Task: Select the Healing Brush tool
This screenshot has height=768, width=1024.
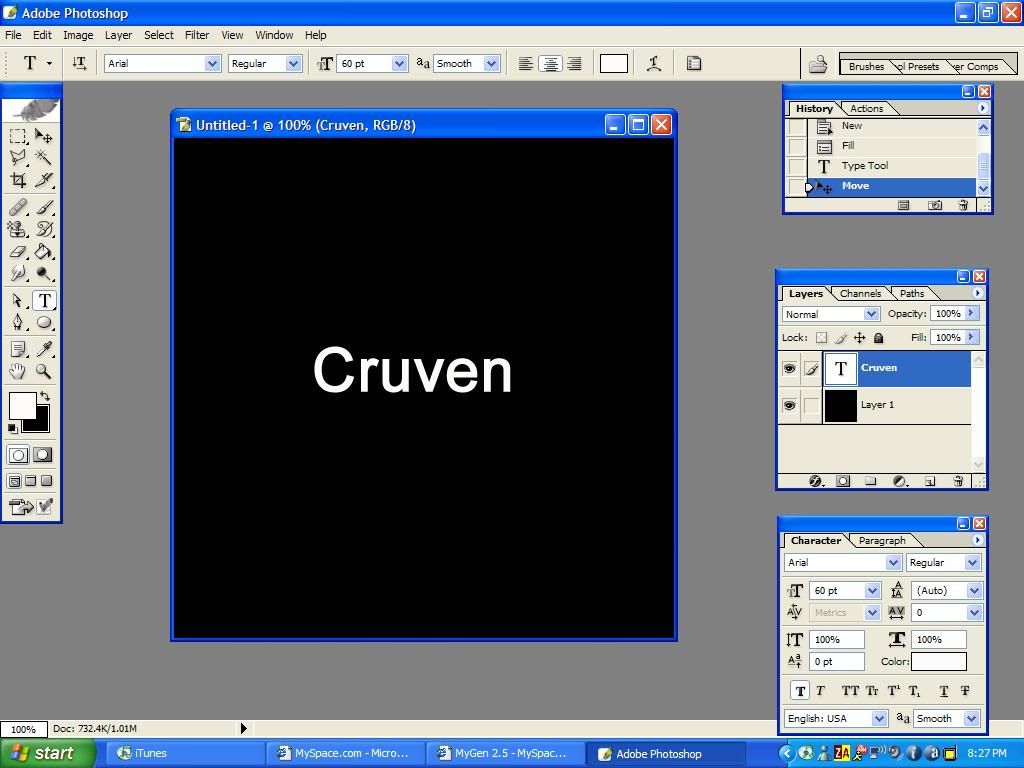Action: coord(18,208)
